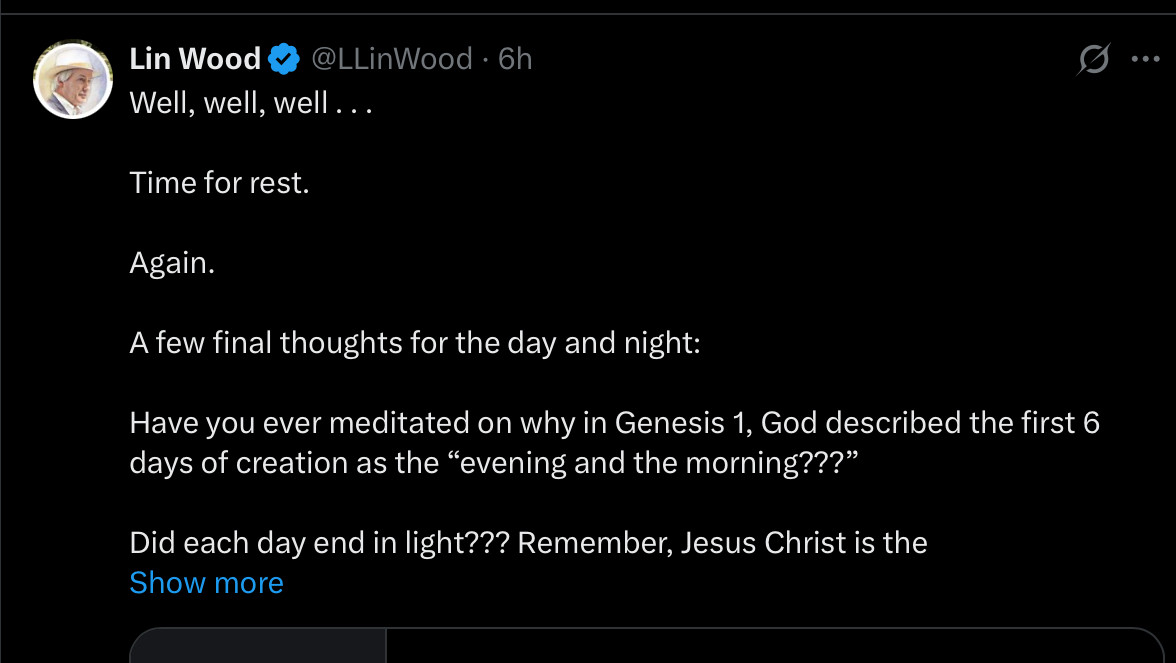Click the embedded card's left thumbnail
1176x663 pixels.
(257, 646)
